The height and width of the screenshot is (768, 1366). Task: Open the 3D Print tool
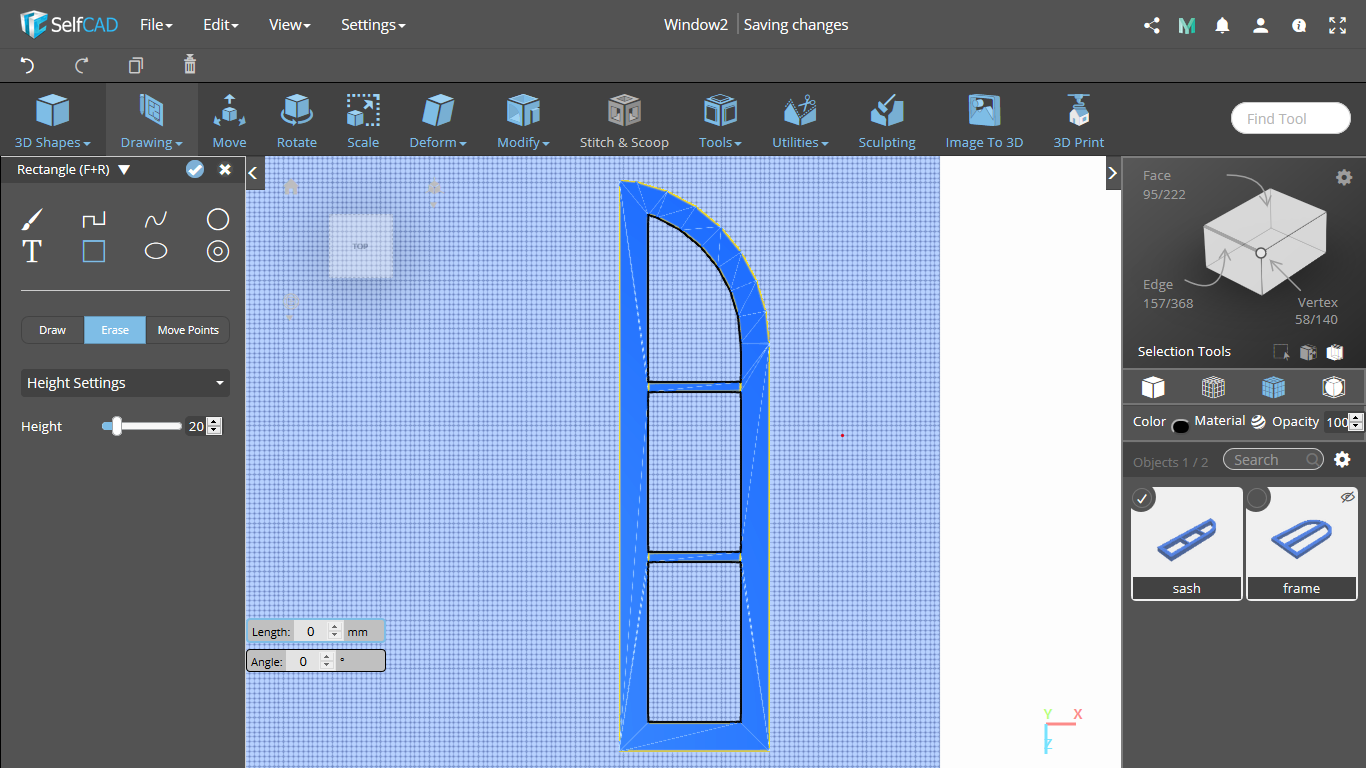[x=1079, y=120]
